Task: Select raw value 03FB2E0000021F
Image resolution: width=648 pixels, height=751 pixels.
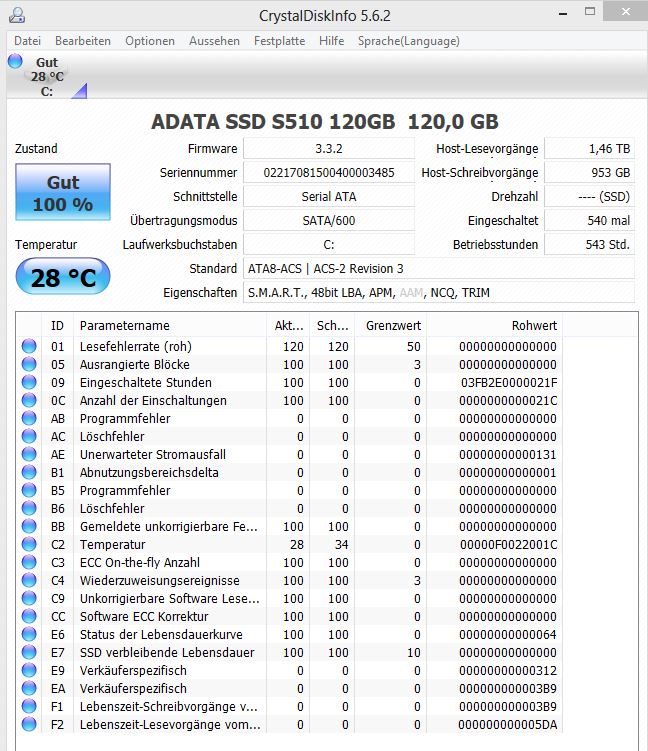Action: tap(509, 382)
